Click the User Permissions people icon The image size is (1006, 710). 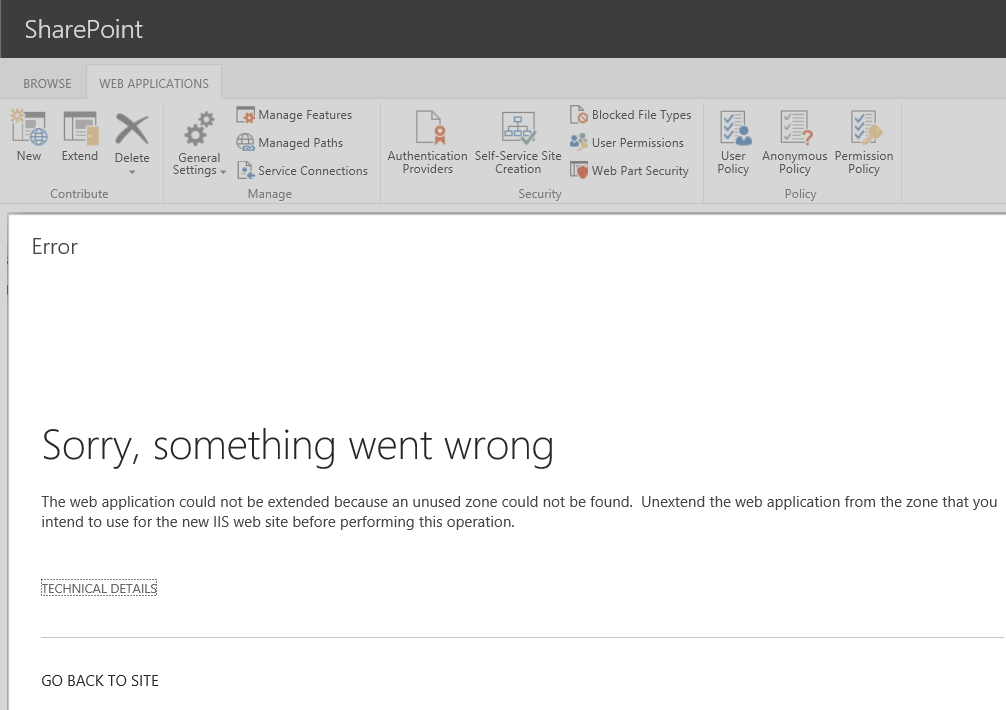pos(579,142)
